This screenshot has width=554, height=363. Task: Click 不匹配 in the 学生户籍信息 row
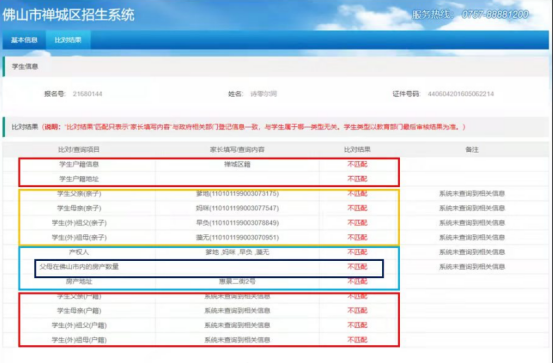[x=357, y=164]
